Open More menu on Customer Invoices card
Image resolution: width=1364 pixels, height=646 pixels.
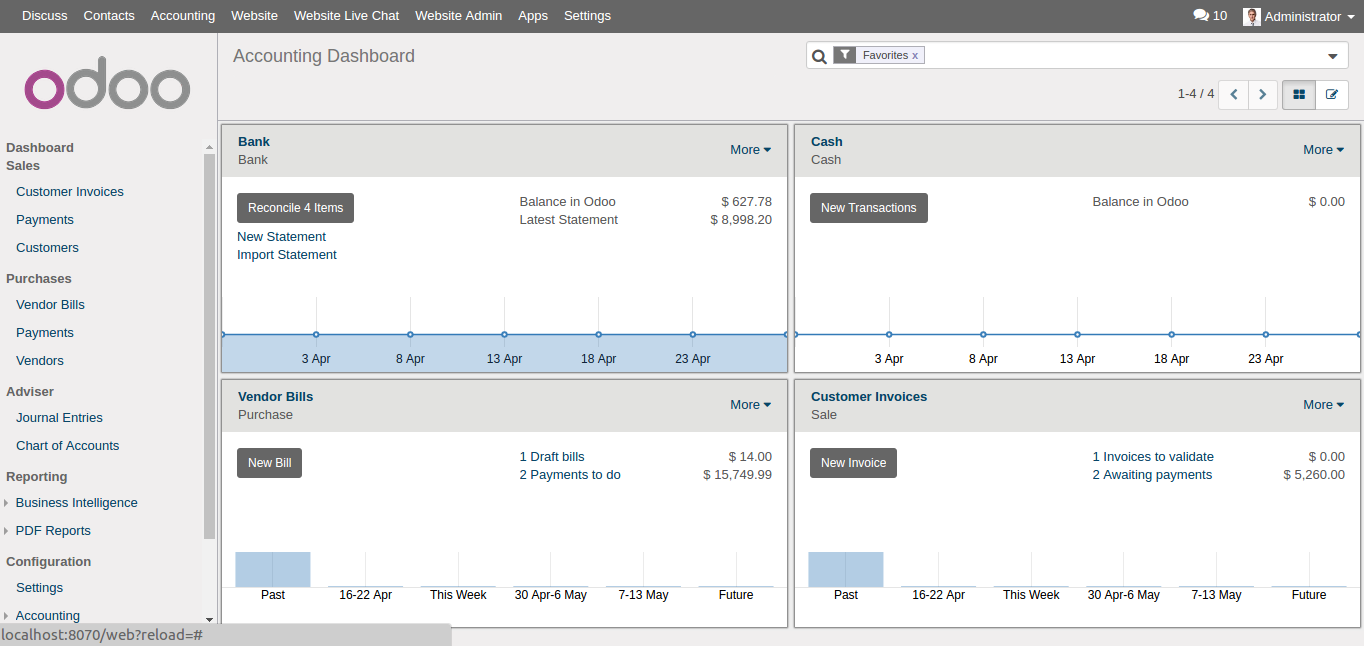1323,405
